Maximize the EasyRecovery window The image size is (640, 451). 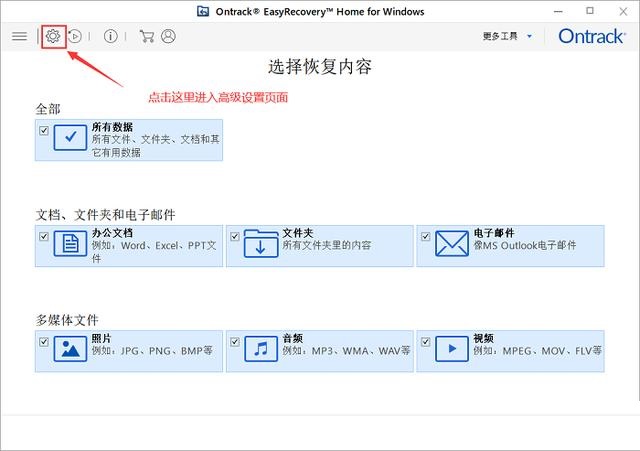(x=590, y=11)
